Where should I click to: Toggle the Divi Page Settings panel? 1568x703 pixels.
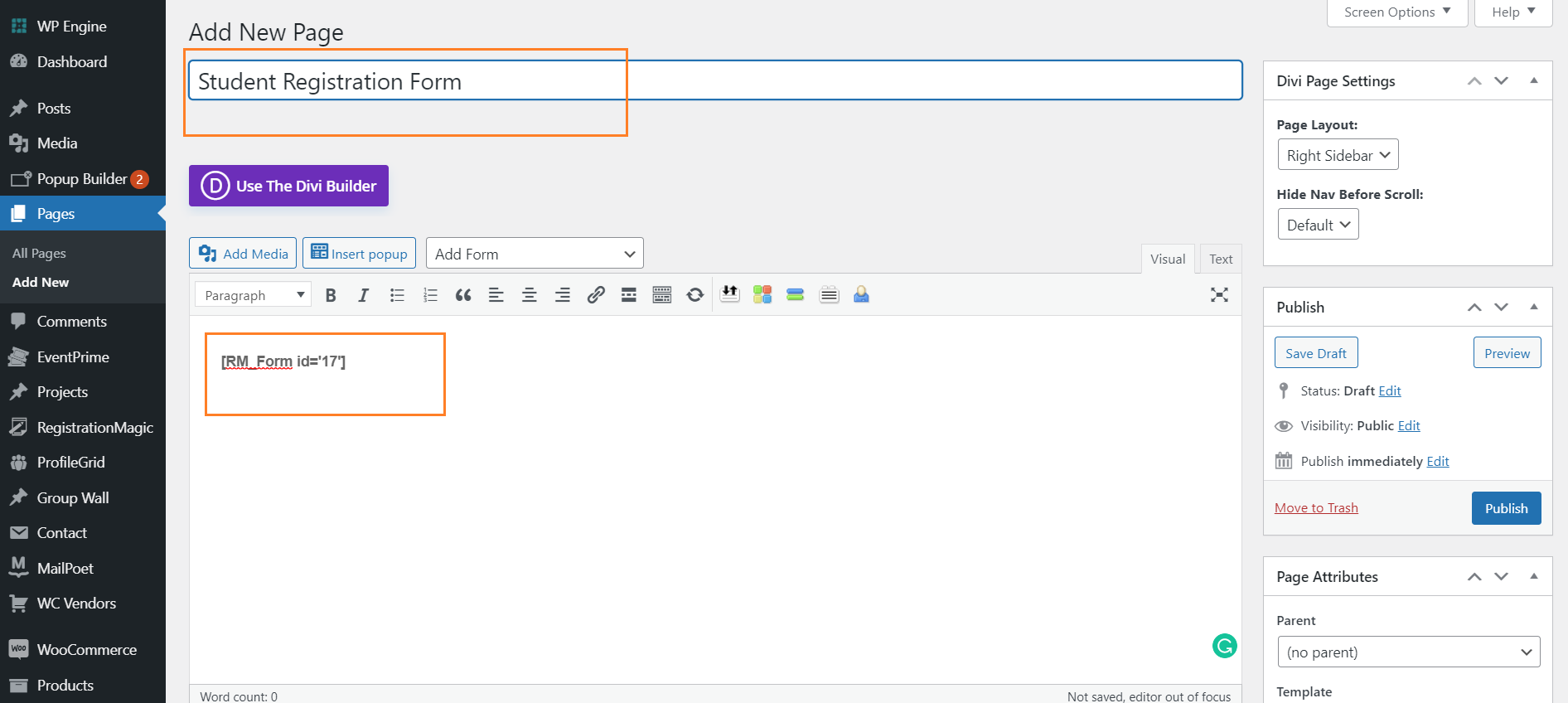tap(1533, 80)
